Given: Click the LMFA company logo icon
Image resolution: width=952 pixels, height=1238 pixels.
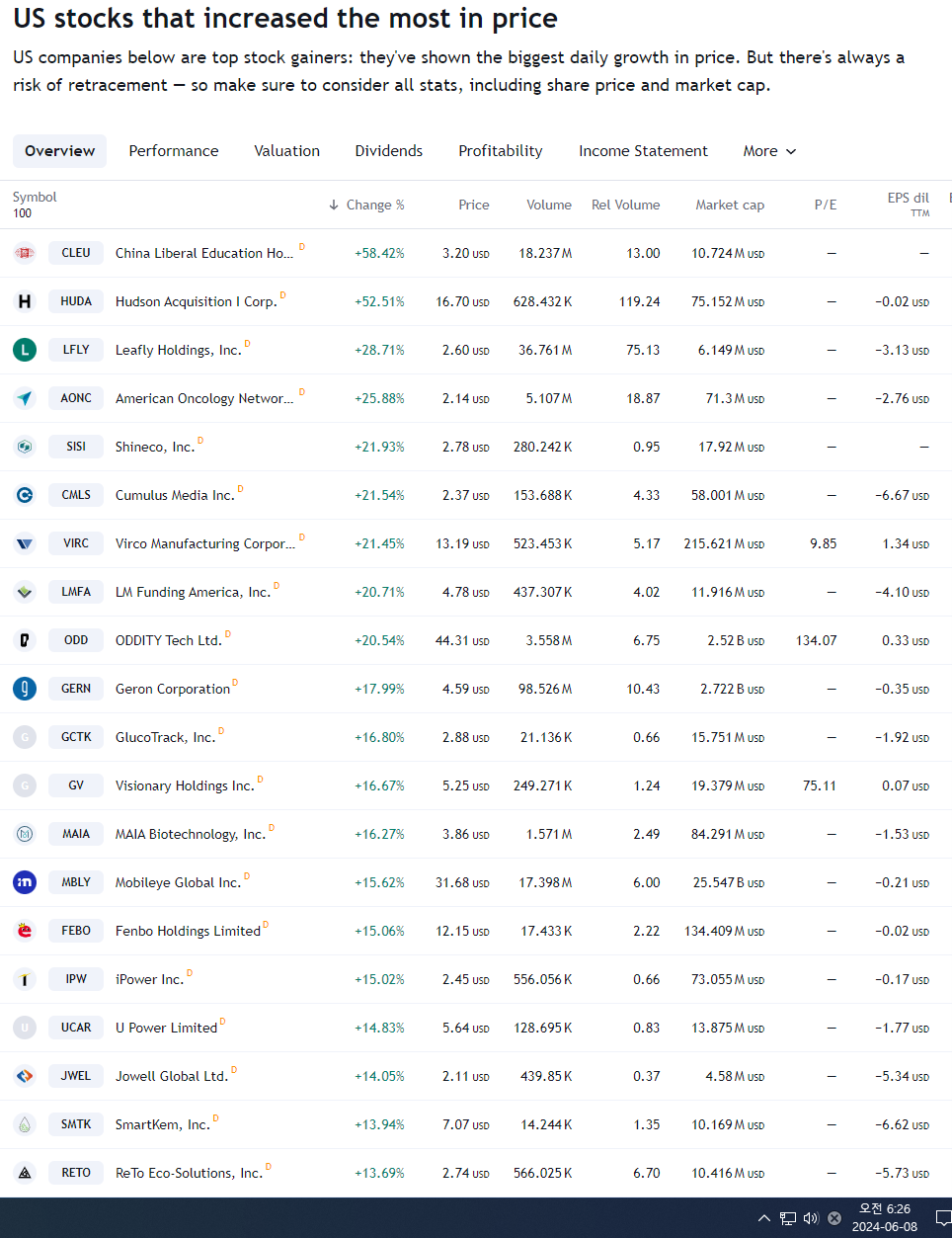Looking at the screenshot, I should click(25, 592).
